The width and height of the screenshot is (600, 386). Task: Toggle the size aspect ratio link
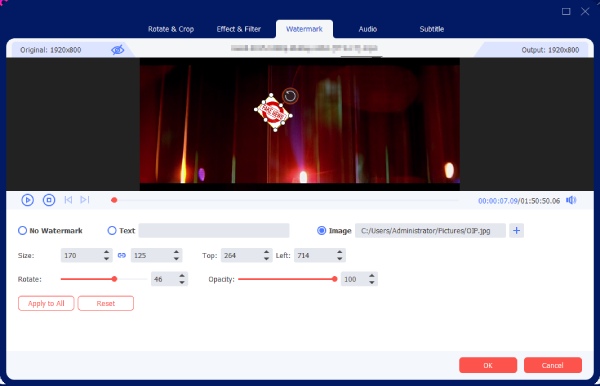(x=122, y=255)
